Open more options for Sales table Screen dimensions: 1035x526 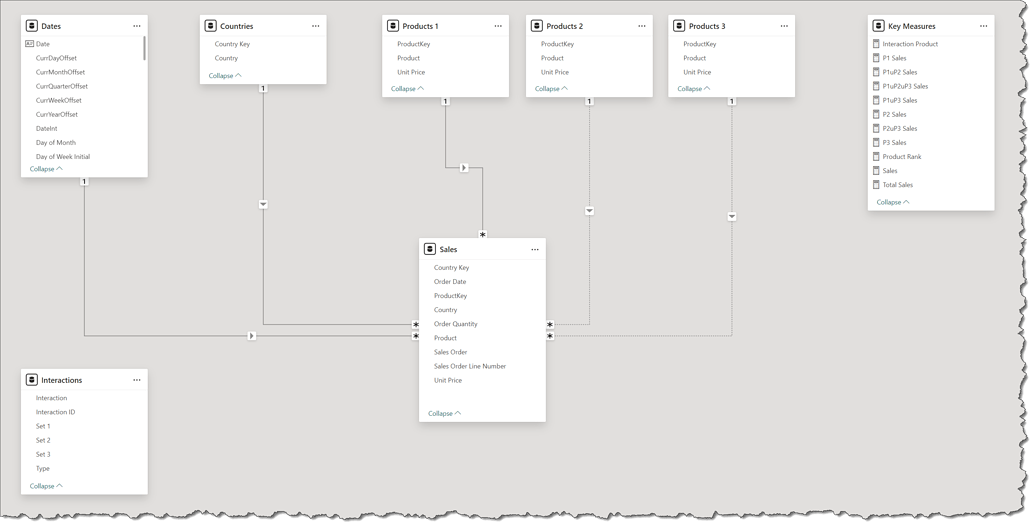tap(535, 249)
